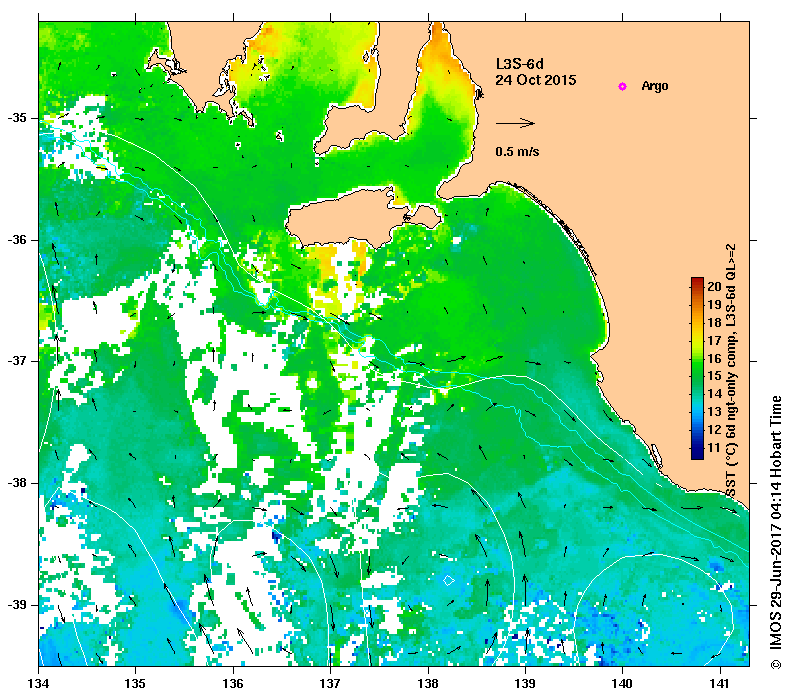Click the latitude label -37
Screen dimensions: 791x700
(x=17, y=361)
